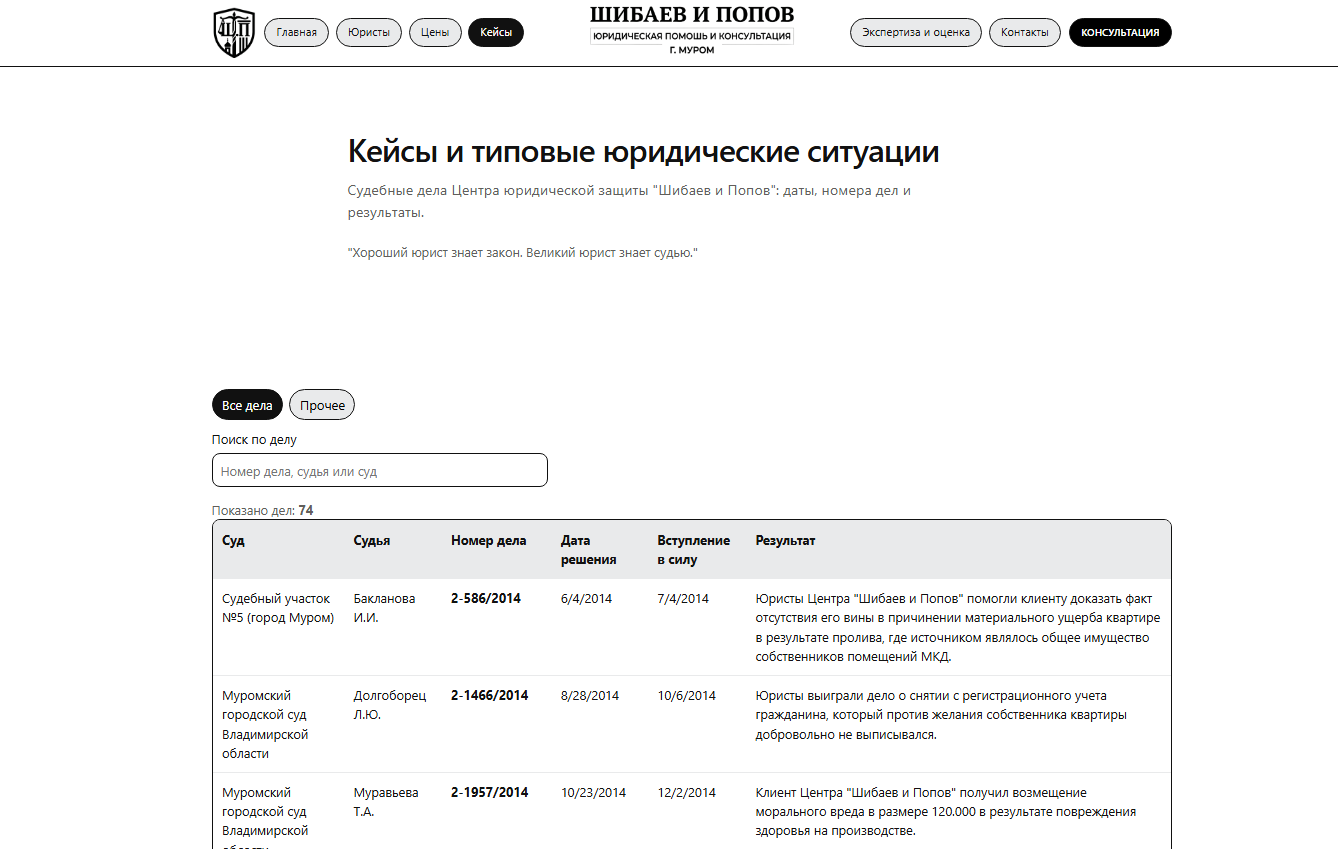The height and width of the screenshot is (849, 1338).
Task: Click decision date 6/4/2014
Action: click(587, 598)
